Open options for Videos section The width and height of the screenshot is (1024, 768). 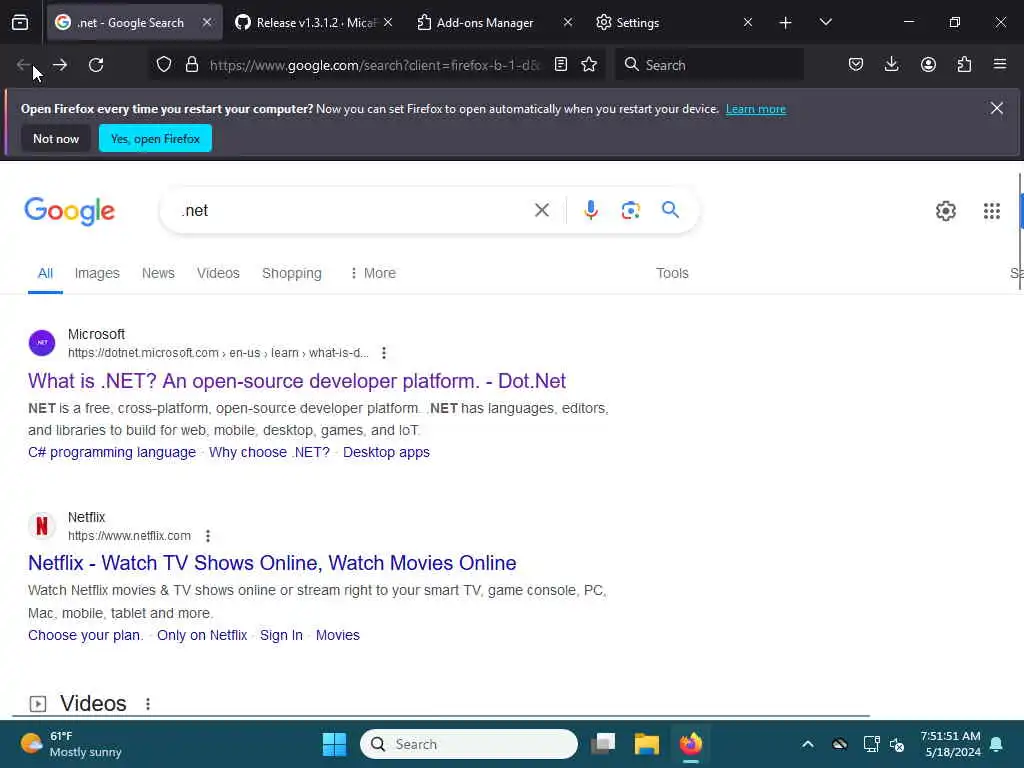148,704
